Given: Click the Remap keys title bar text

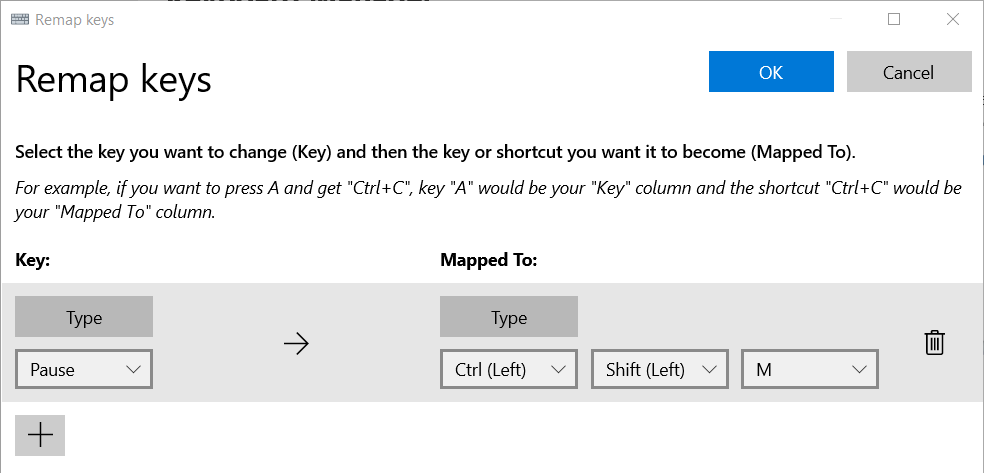Looking at the screenshot, I should pos(75,19).
